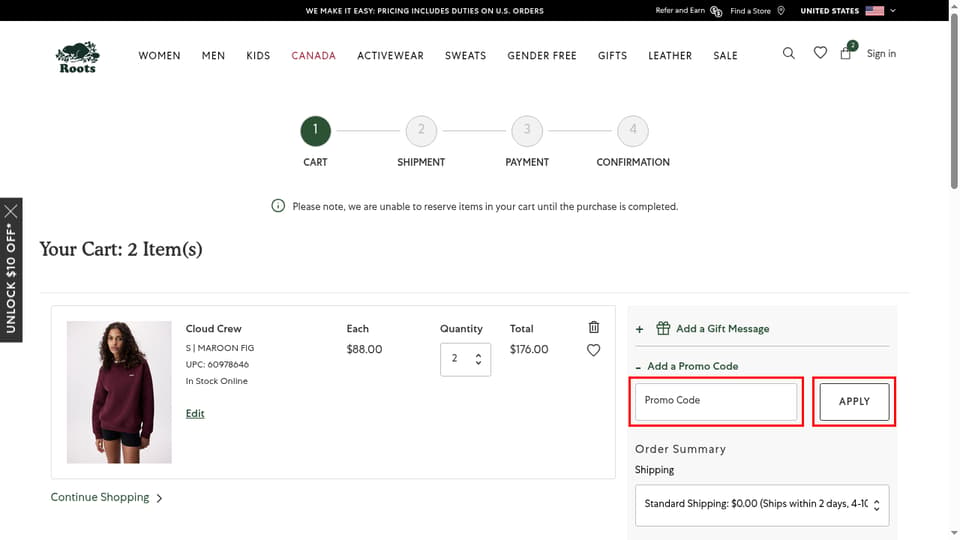Click the Find a Store link
Image resolution: width=960 pixels, height=540 pixels.
750,10
